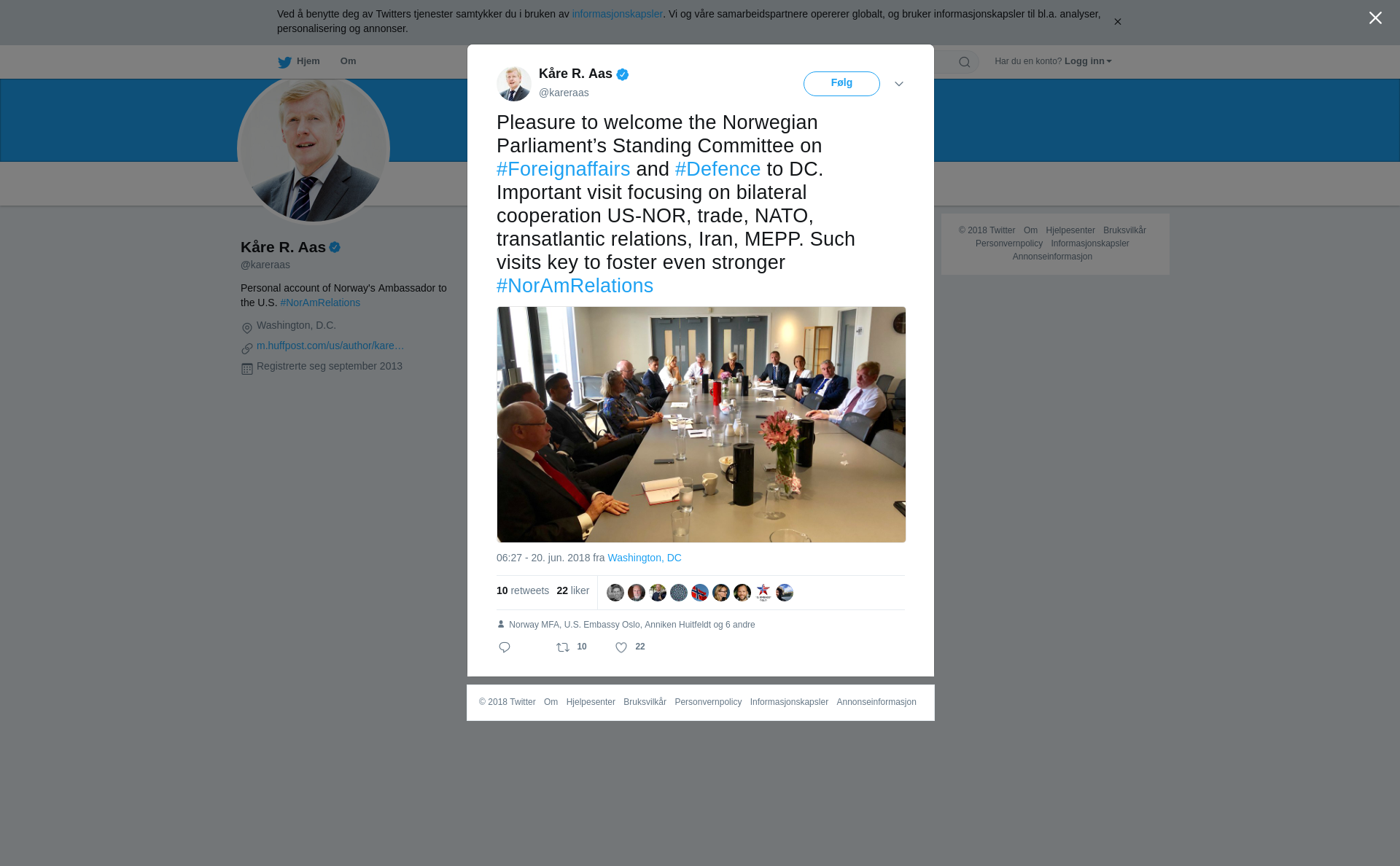Image resolution: width=1400 pixels, height=866 pixels.
Task: Show the 10 retweets list
Action: point(523,590)
